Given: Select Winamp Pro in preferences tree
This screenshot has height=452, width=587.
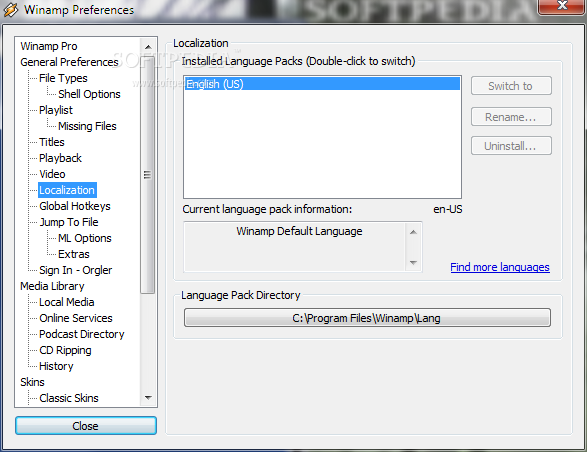Looking at the screenshot, I should tap(49, 46).
